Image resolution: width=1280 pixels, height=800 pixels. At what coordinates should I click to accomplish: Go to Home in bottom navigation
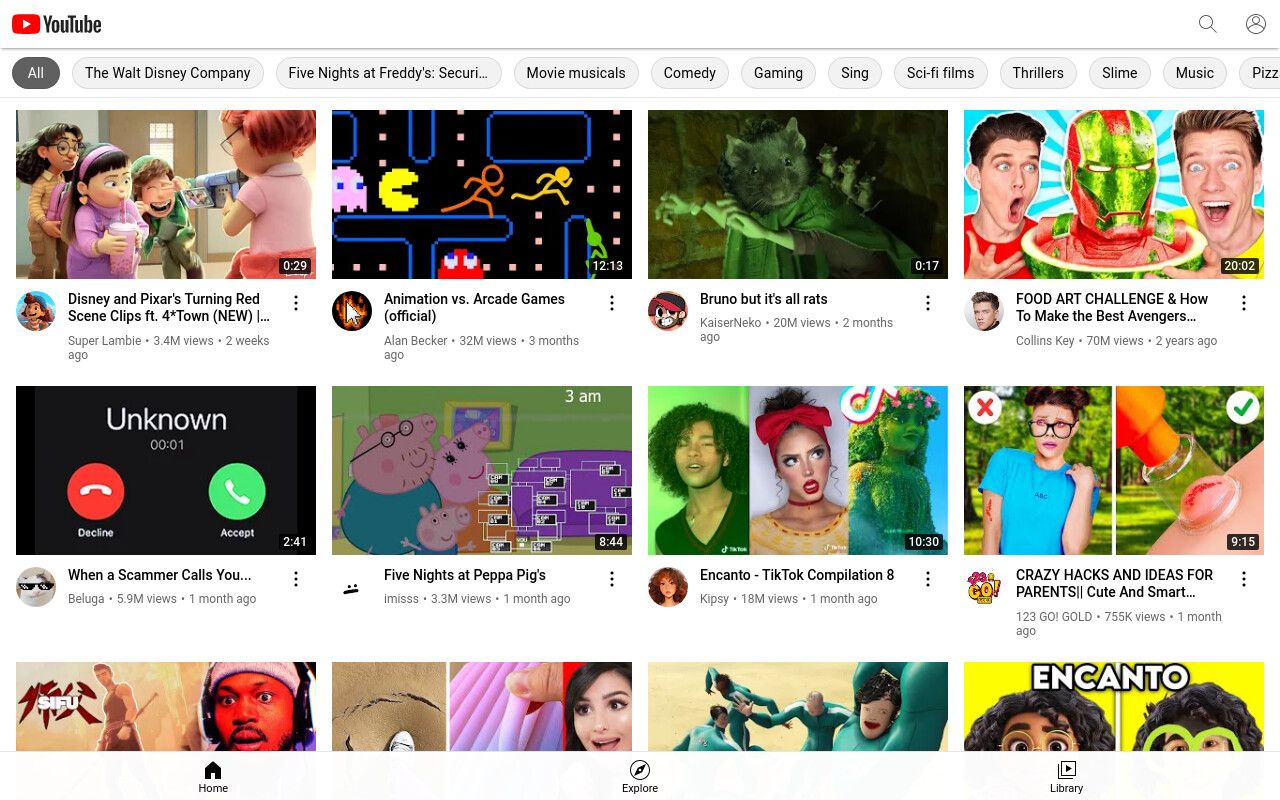pyautogui.click(x=213, y=777)
